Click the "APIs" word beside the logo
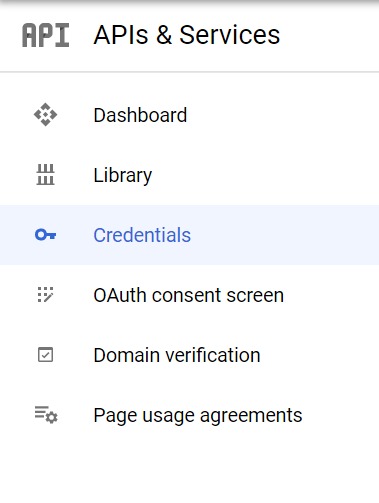 point(121,35)
